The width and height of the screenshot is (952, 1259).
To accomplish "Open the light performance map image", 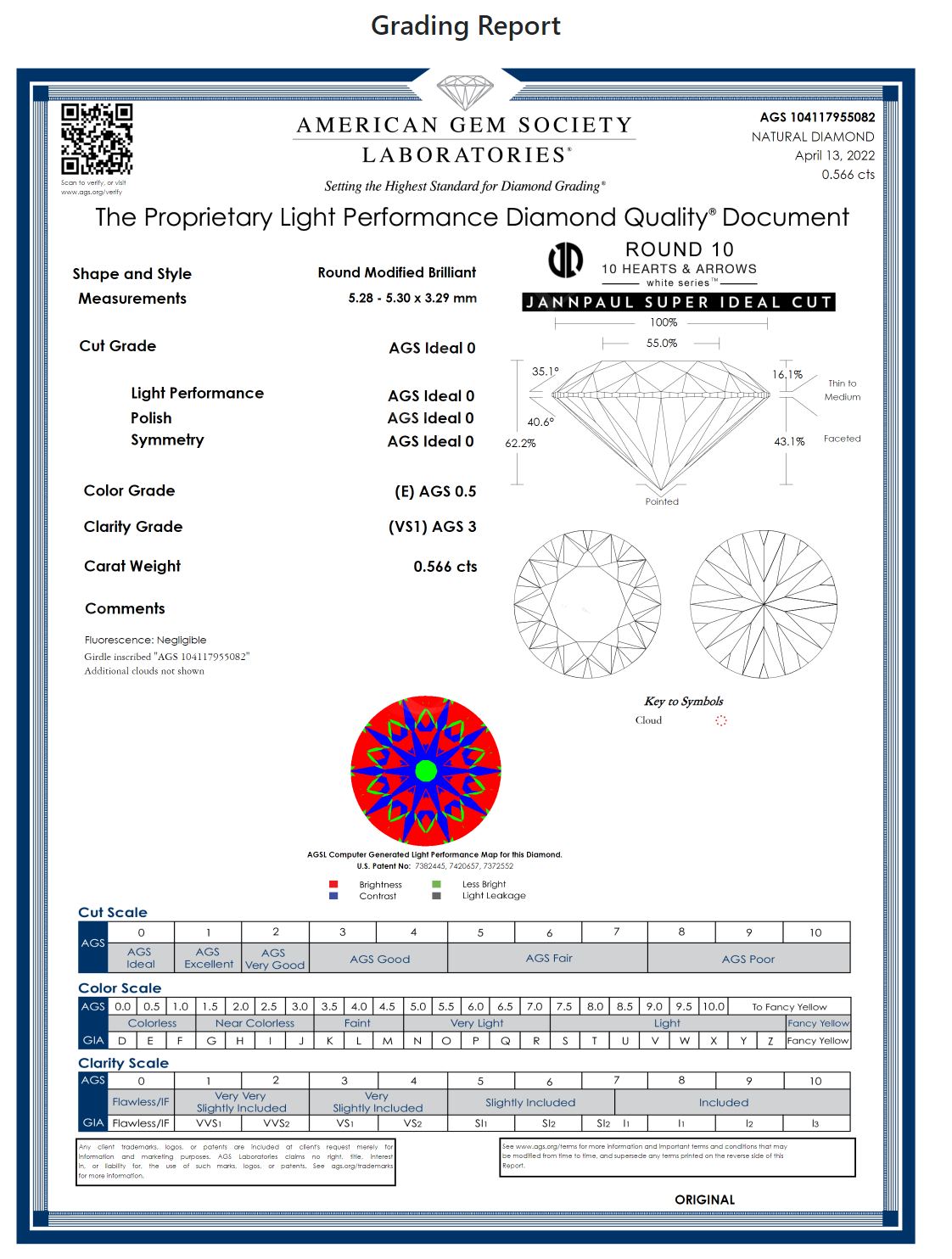I will 426,770.
